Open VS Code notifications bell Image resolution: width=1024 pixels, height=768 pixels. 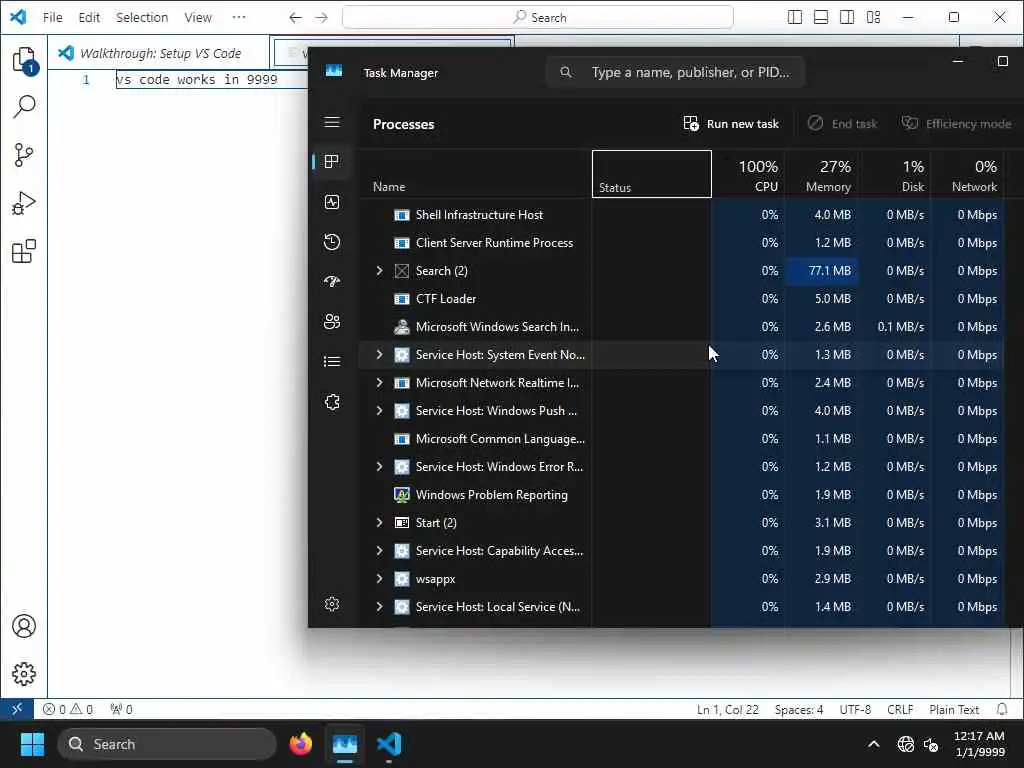pos(1002,709)
